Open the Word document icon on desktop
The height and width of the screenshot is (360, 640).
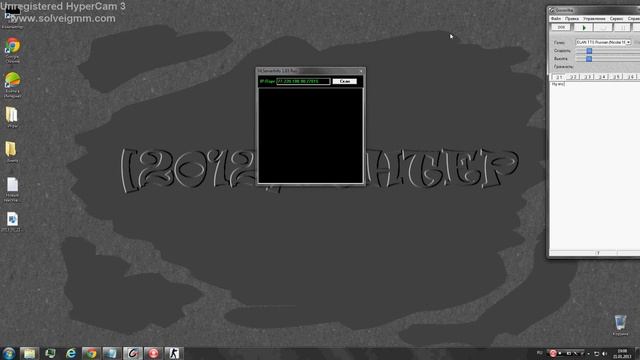point(12,222)
